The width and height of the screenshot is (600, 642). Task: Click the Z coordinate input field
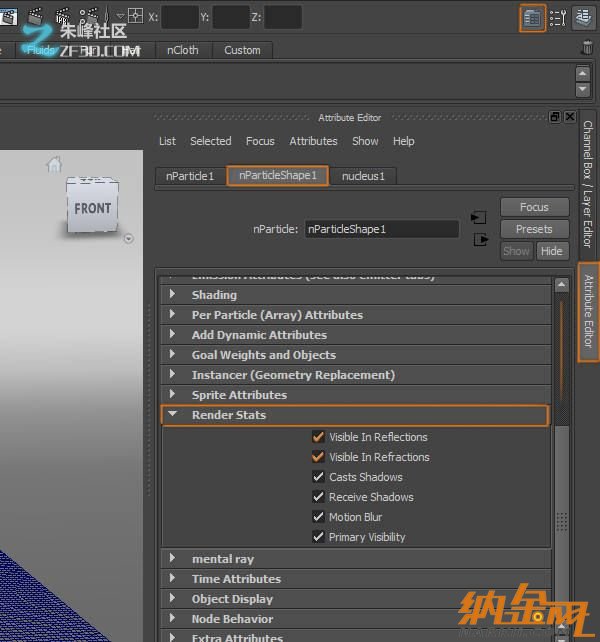click(x=283, y=17)
